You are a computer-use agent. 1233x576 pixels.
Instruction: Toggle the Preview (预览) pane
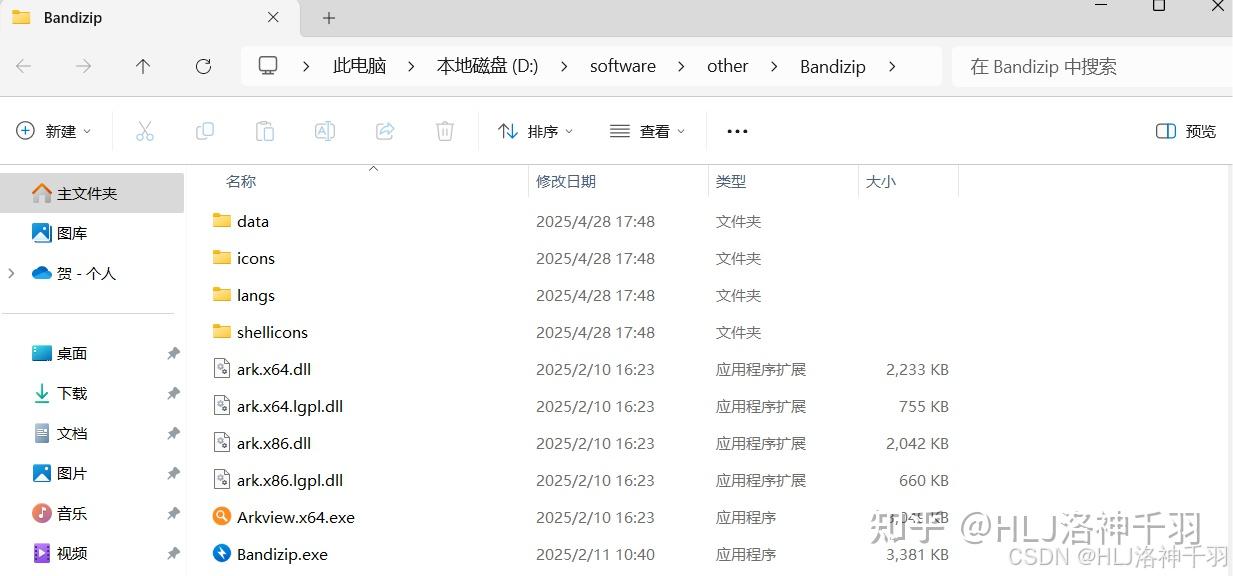1186,131
